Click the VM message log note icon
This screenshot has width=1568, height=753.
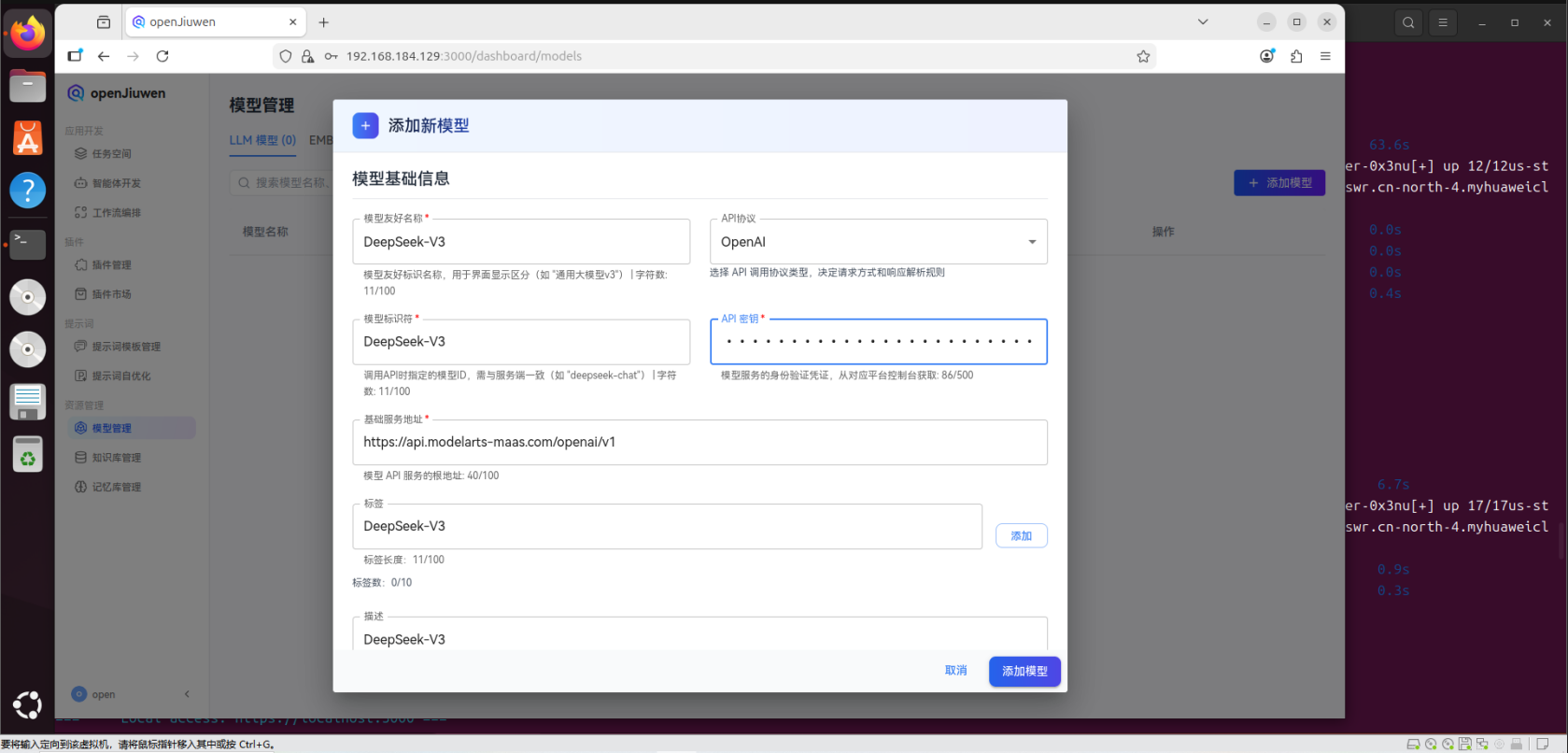[x=1542, y=745]
